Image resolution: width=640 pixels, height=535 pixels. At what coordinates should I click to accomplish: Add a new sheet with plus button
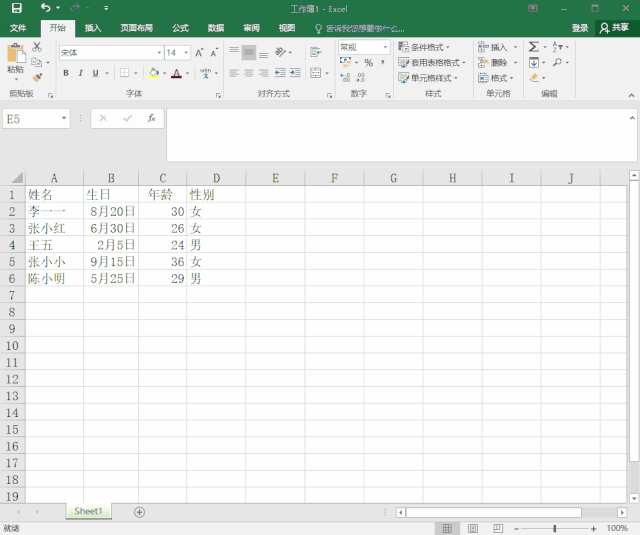pyautogui.click(x=140, y=512)
